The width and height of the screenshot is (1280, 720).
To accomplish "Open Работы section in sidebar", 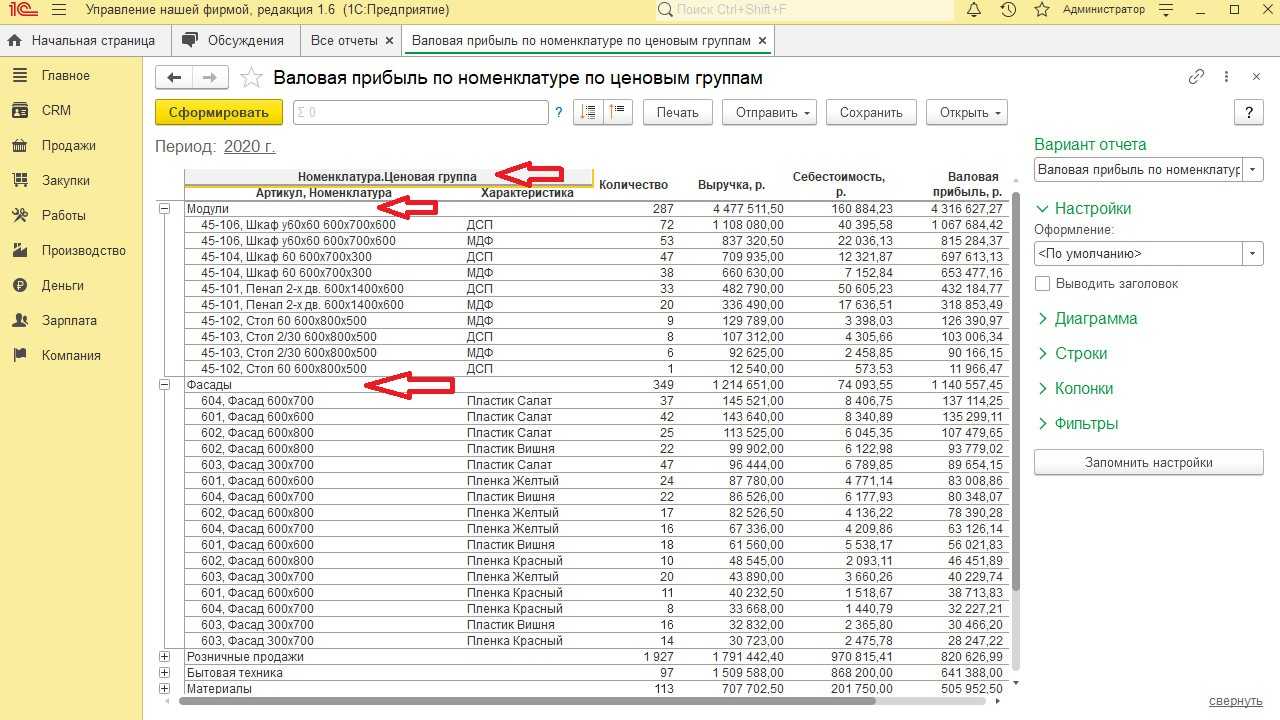I will 63,215.
